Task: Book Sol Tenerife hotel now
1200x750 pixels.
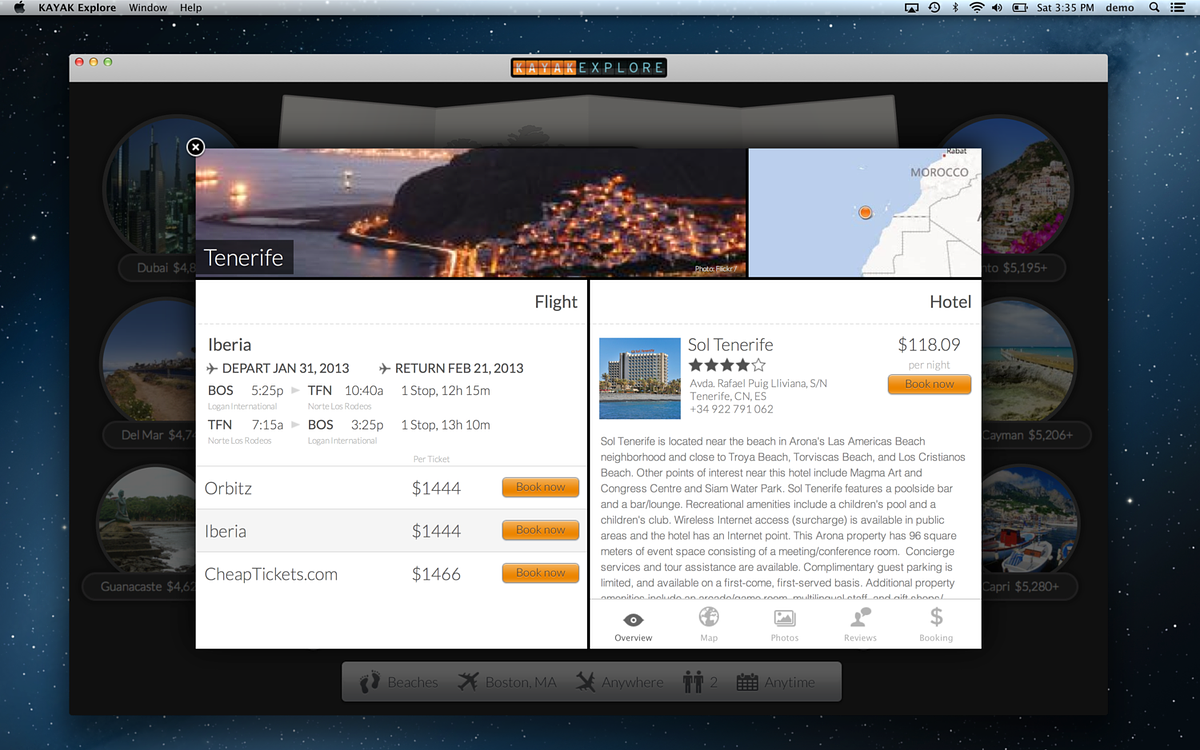Action: tap(929, 384)
